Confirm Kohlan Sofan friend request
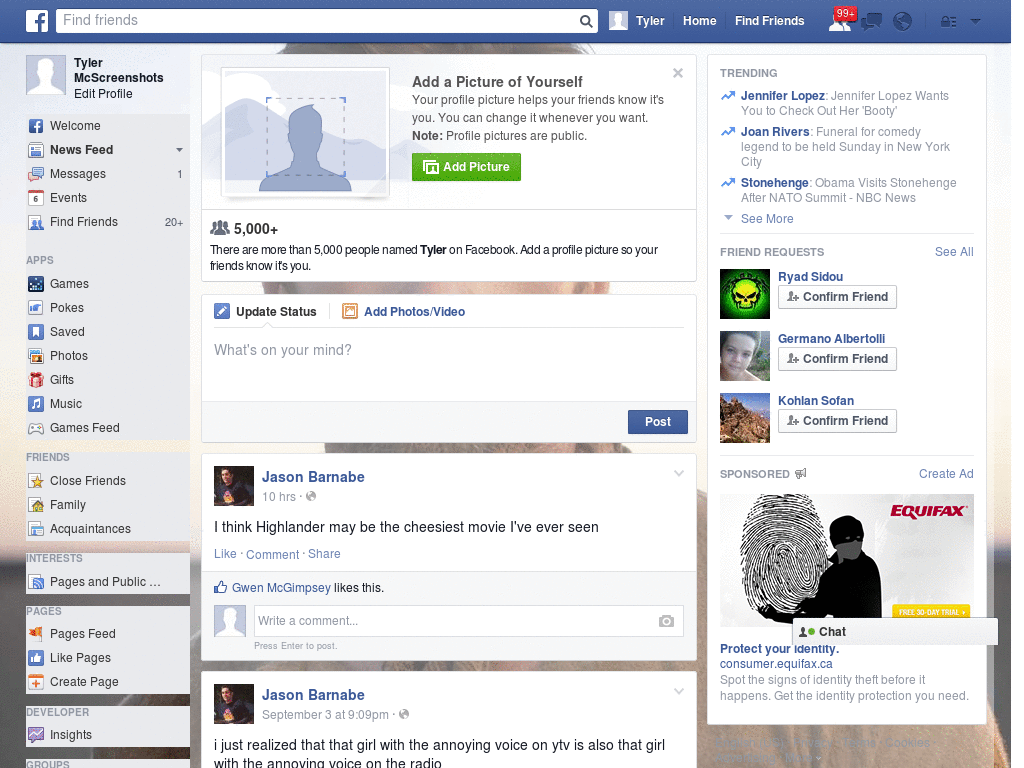Screen dimensions: 1024x768 [x=837, y=421]
